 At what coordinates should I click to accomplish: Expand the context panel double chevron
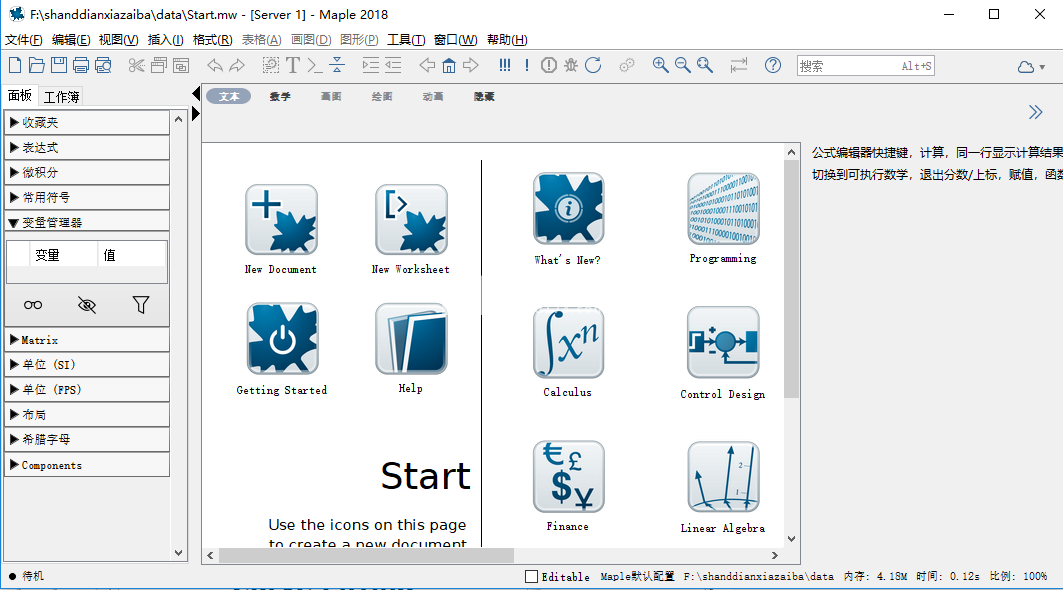pos(1035,112)
